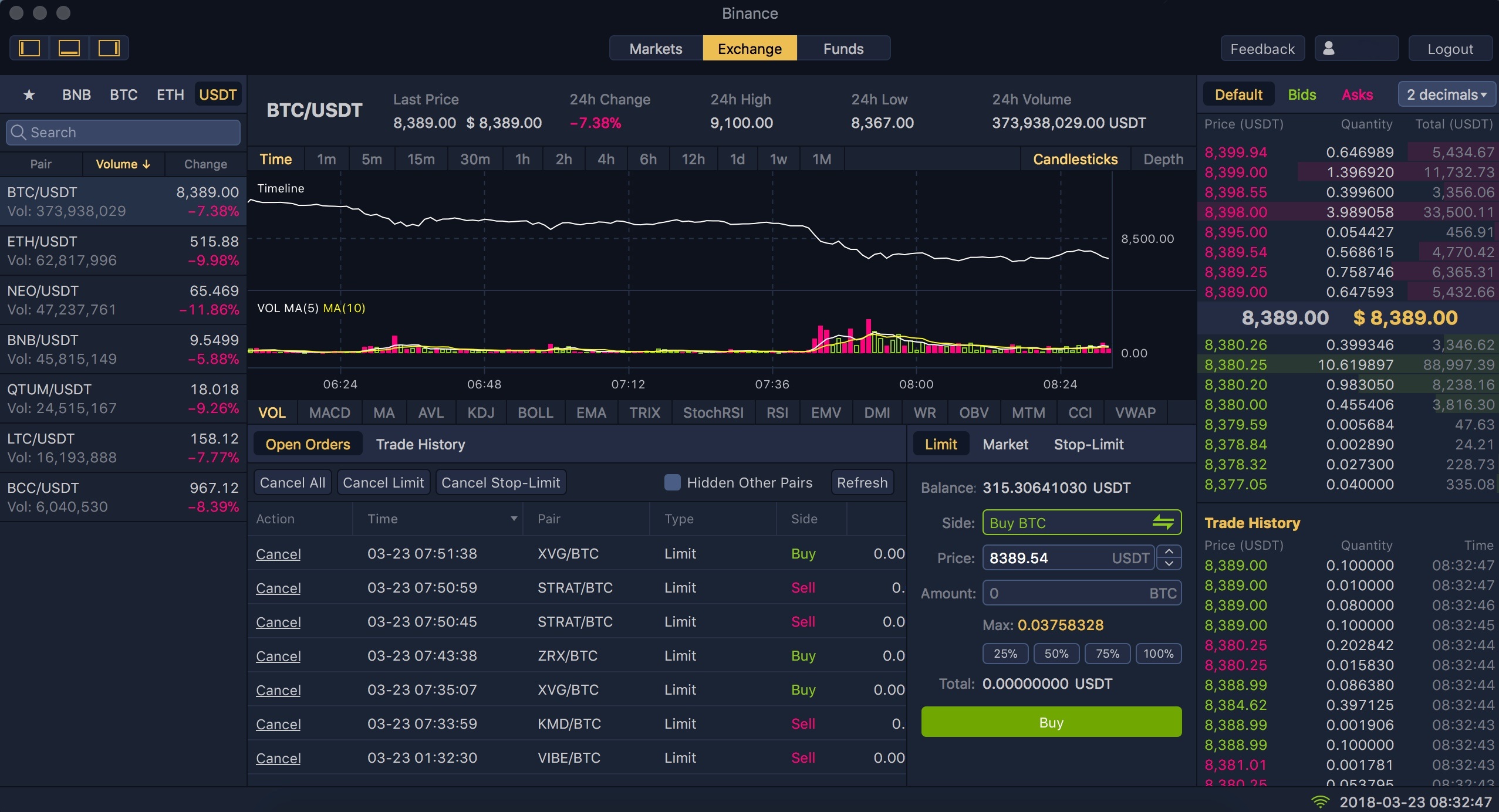The width and height of the screenshot is (1499, 812).
Task: Cancel the ZRX/BTC order
Action: pyautogui.click(x=278, y=656)
